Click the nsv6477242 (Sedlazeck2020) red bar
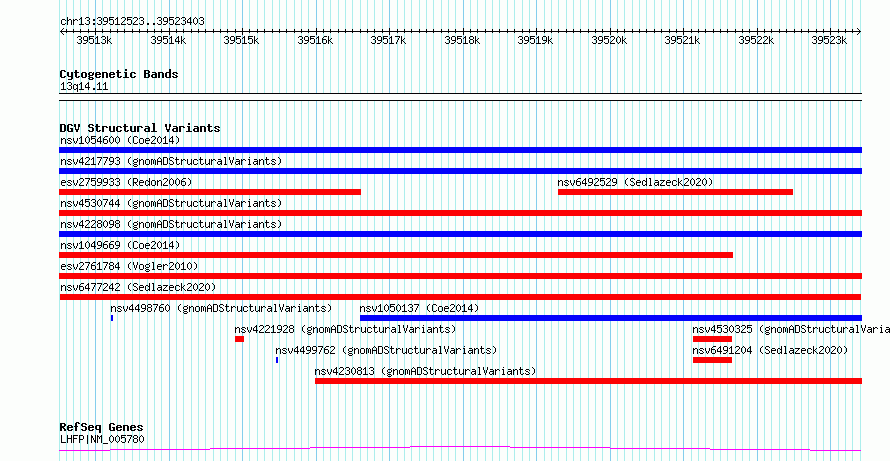Screen dimensions: 890x461 point(460,297)
